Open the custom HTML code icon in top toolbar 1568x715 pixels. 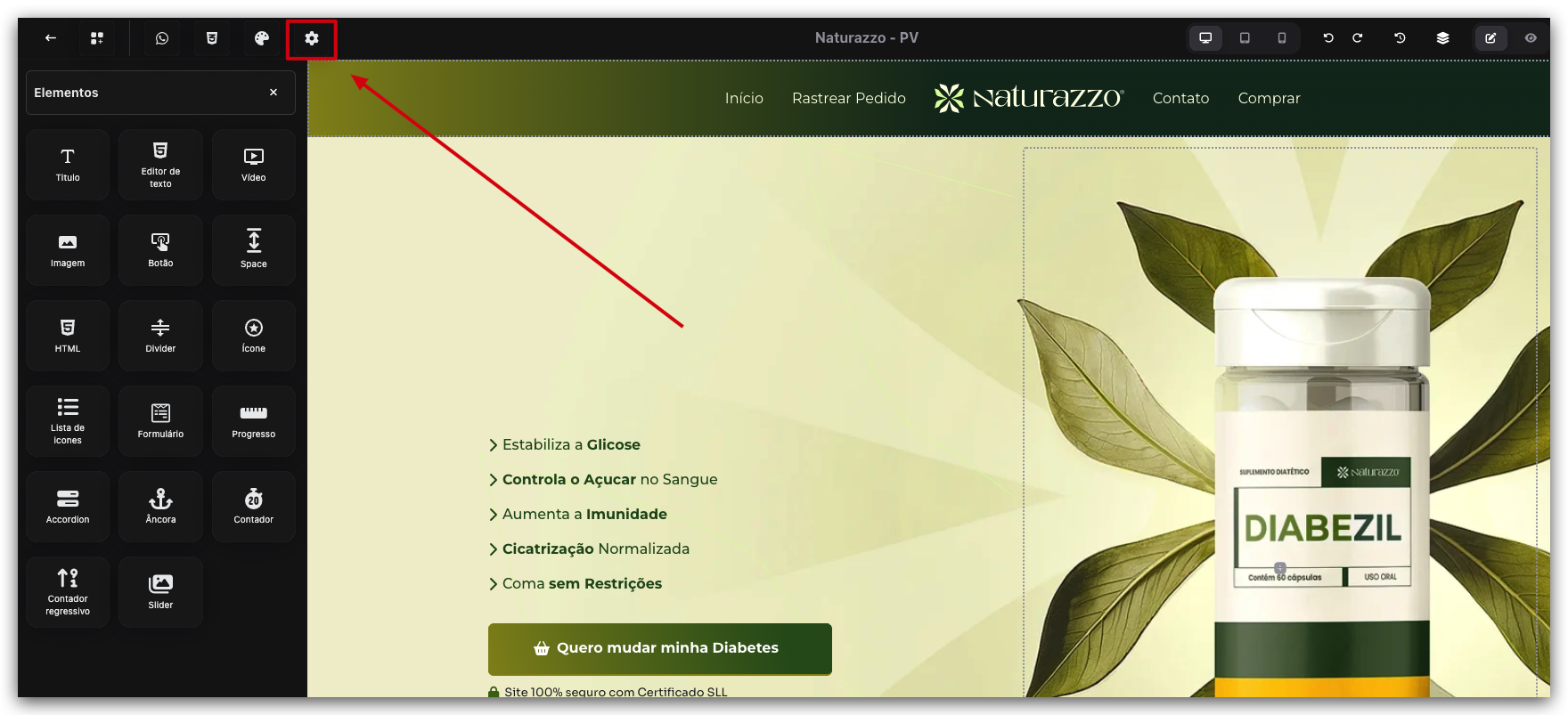212,38
